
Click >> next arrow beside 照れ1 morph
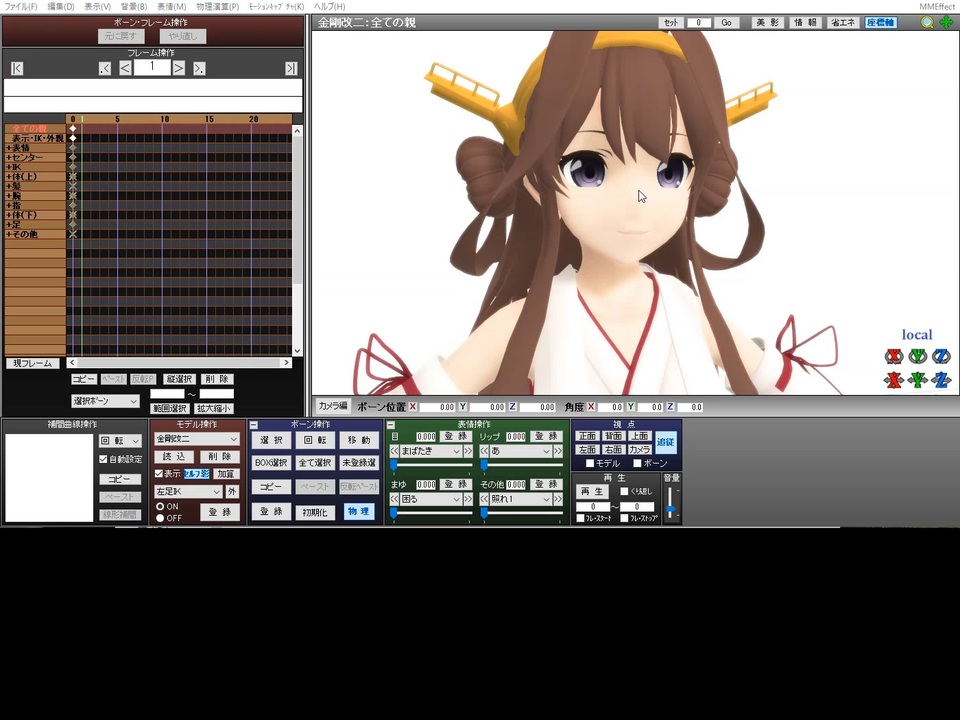[558, 500]
